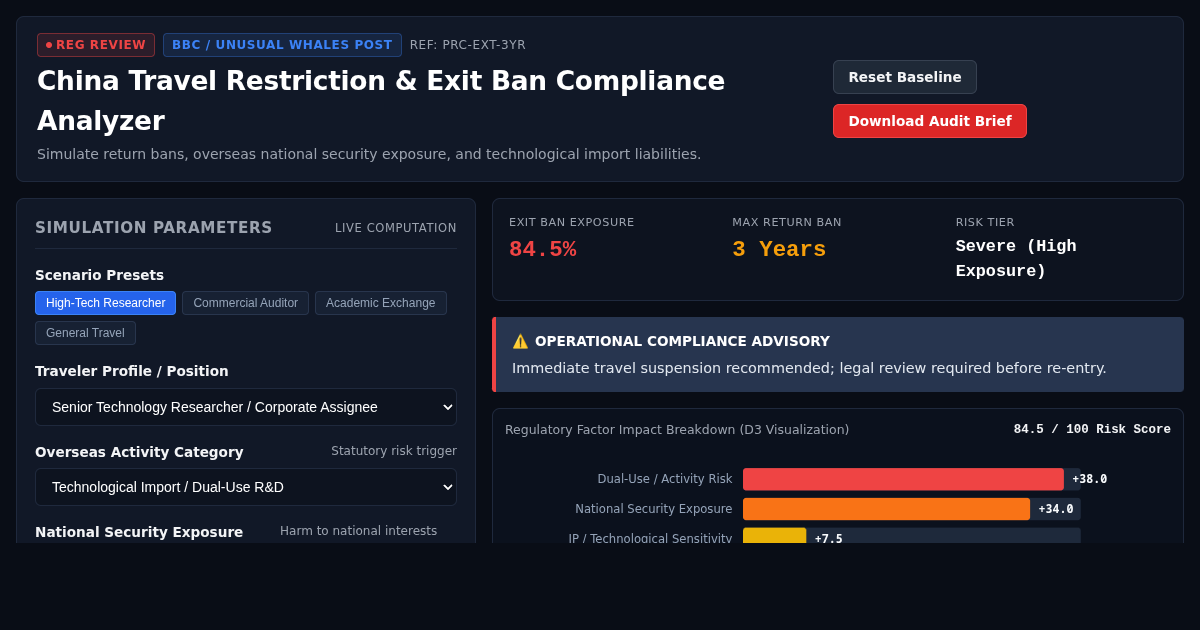Click the 'REF: PRC-EXT-3YR' reference text
This screenshot has width=1200, height=630.
(468, 45)
